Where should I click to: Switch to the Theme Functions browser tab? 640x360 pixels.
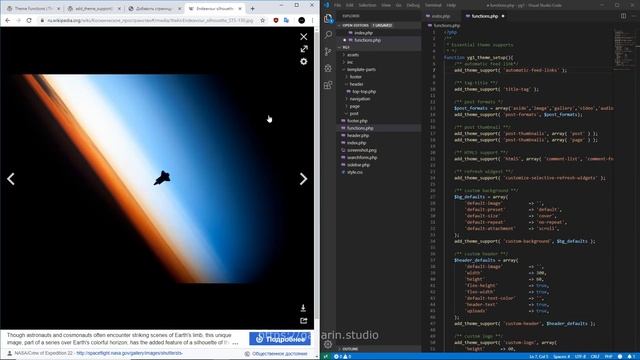[33, 9]
